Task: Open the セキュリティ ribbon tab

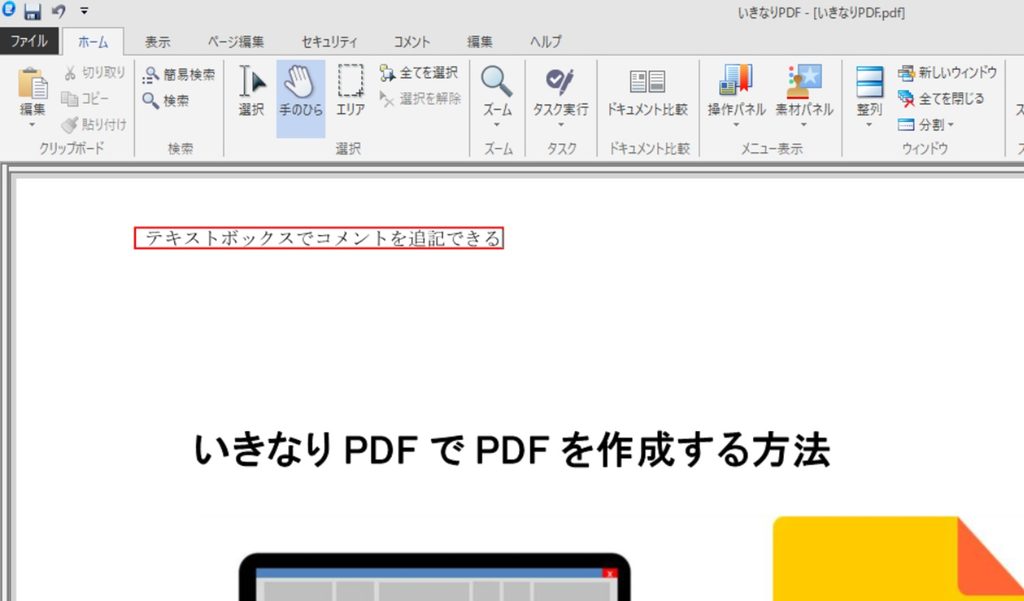Action: point(329,42)
